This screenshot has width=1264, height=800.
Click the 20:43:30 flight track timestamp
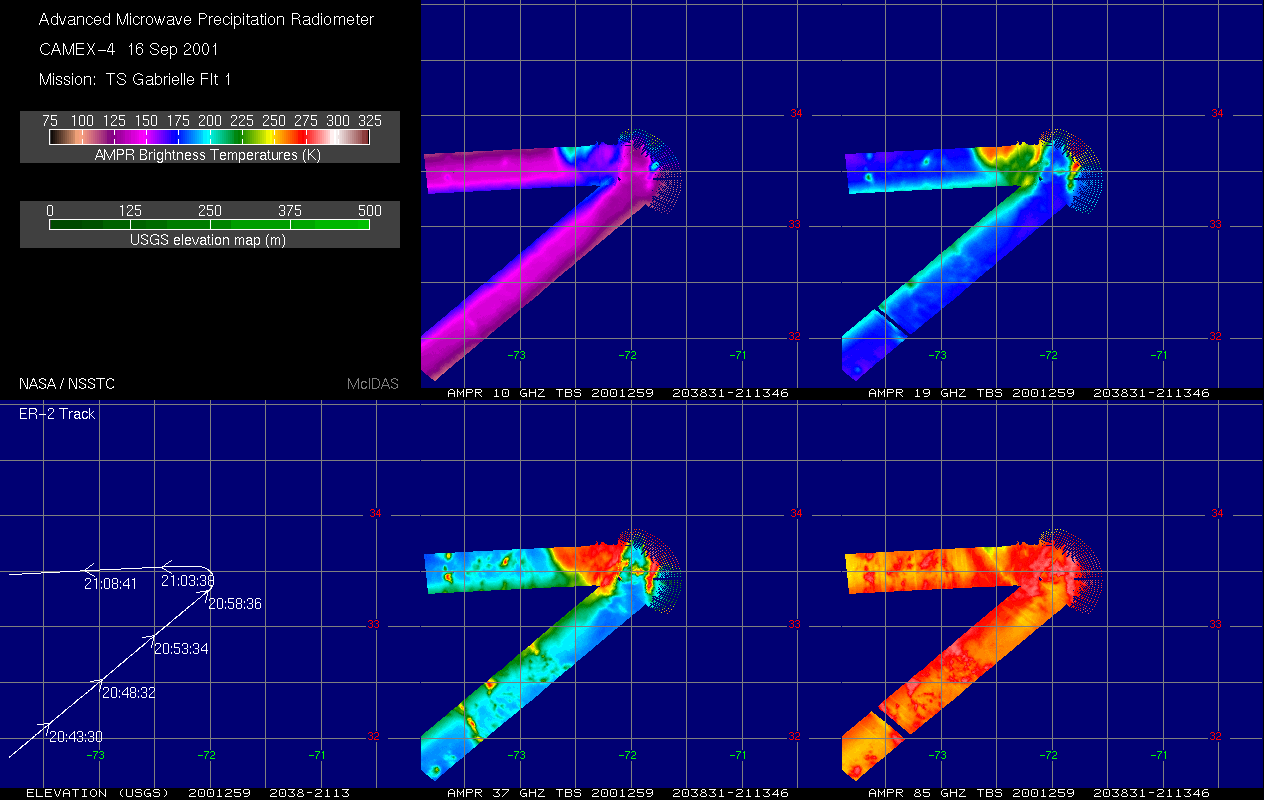[x=75, y=736]
